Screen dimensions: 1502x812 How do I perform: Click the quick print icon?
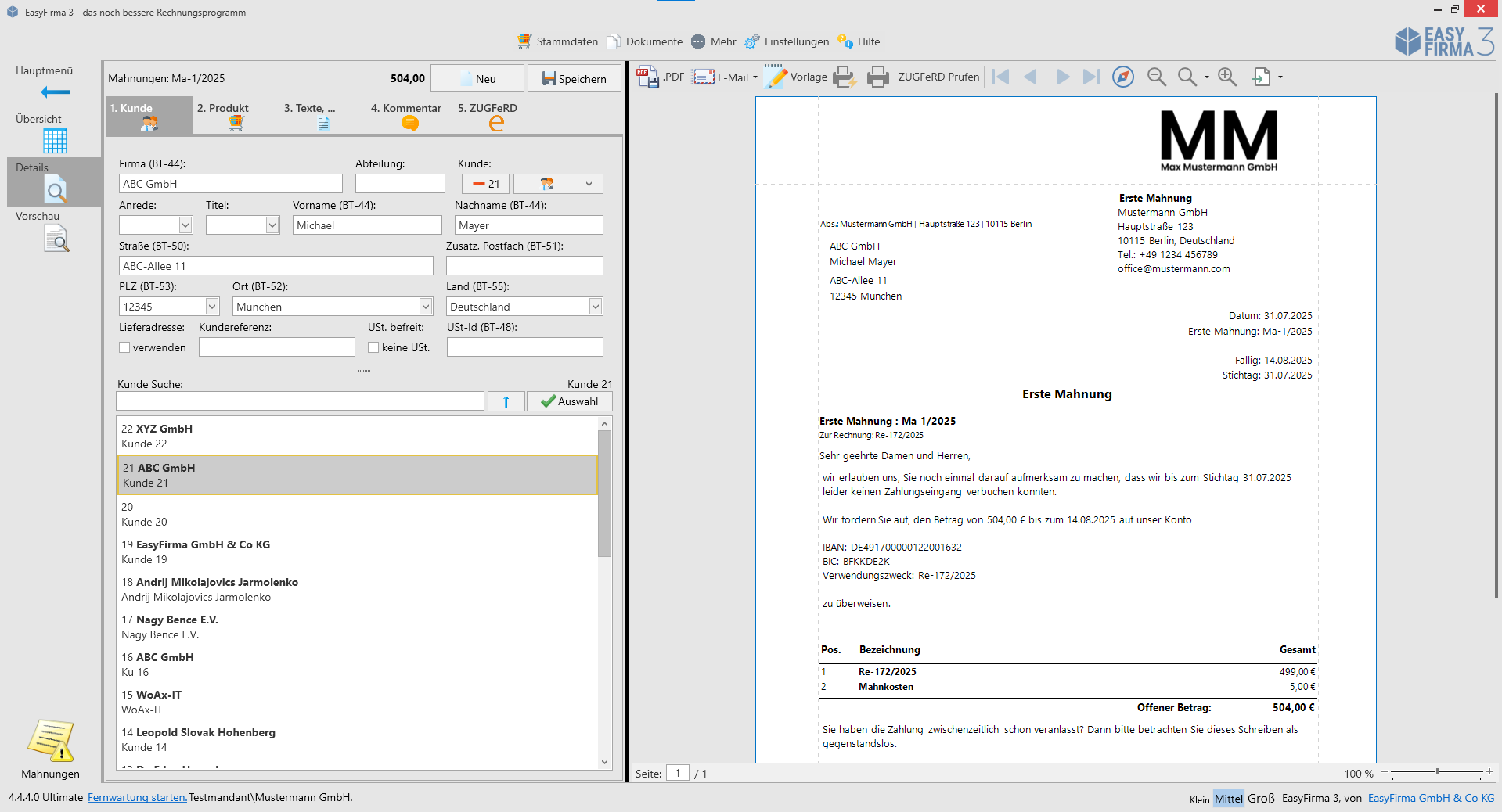845,77
